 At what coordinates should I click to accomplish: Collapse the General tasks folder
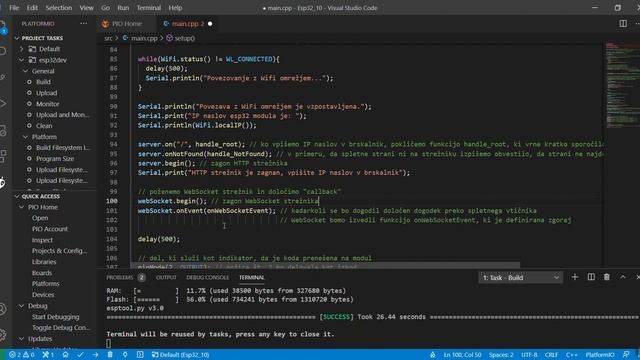point(26,71)
